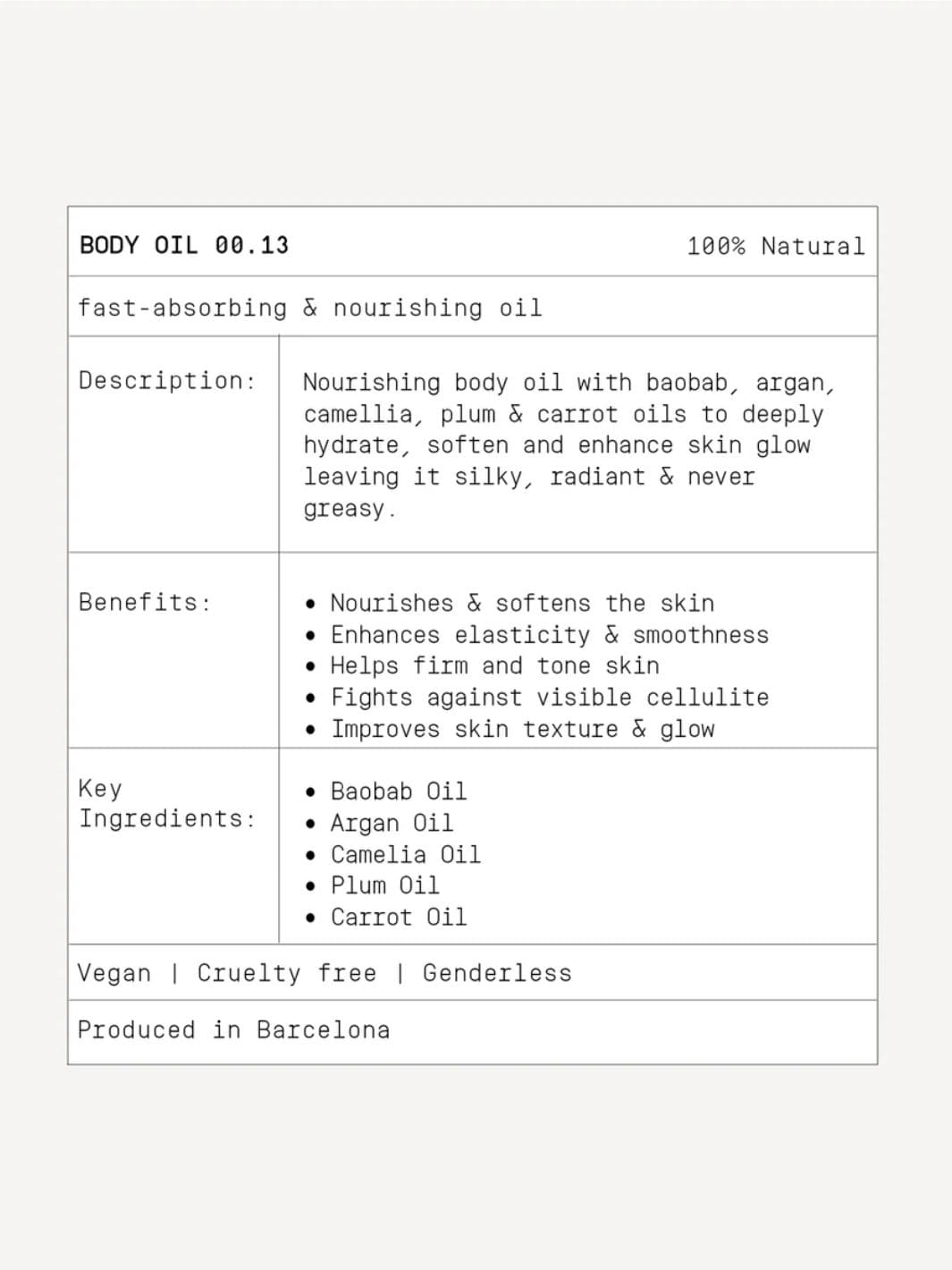Click the Vegan text in the footer row
952x1270 pixels.
(x=114, y=973)
